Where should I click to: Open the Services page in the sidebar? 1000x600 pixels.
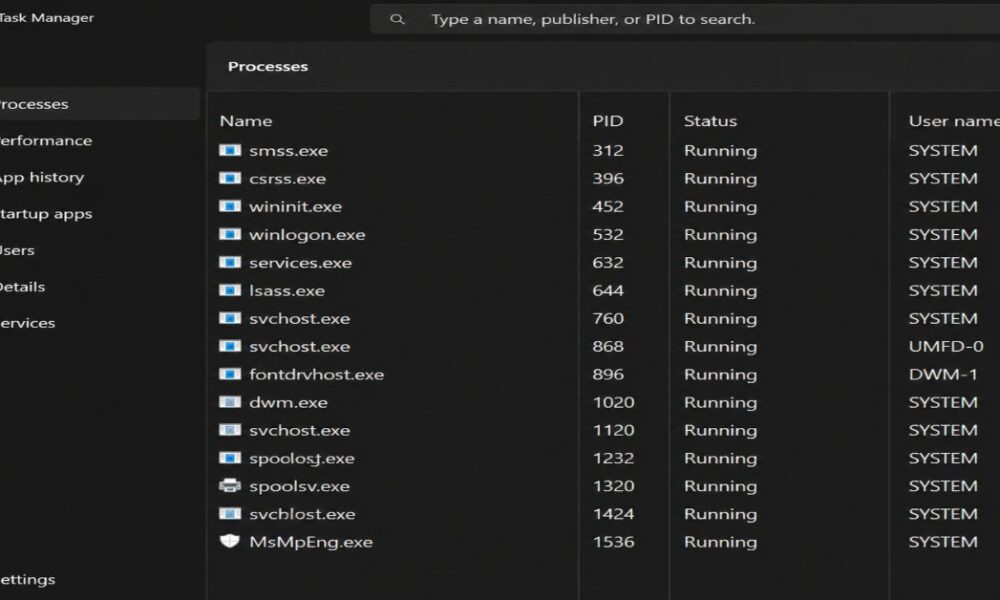pos(27,323)
